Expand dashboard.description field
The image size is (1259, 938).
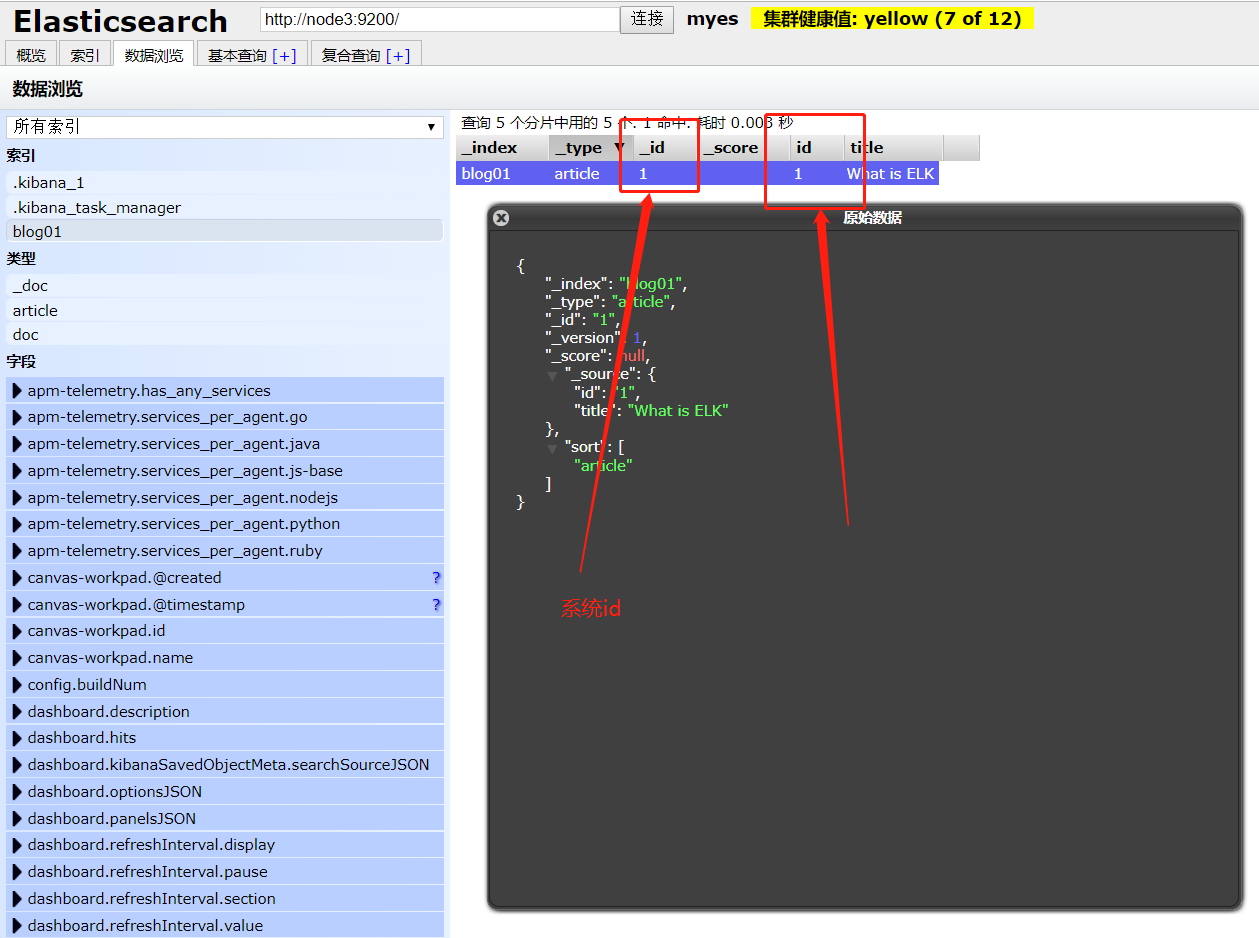point(225,712)
